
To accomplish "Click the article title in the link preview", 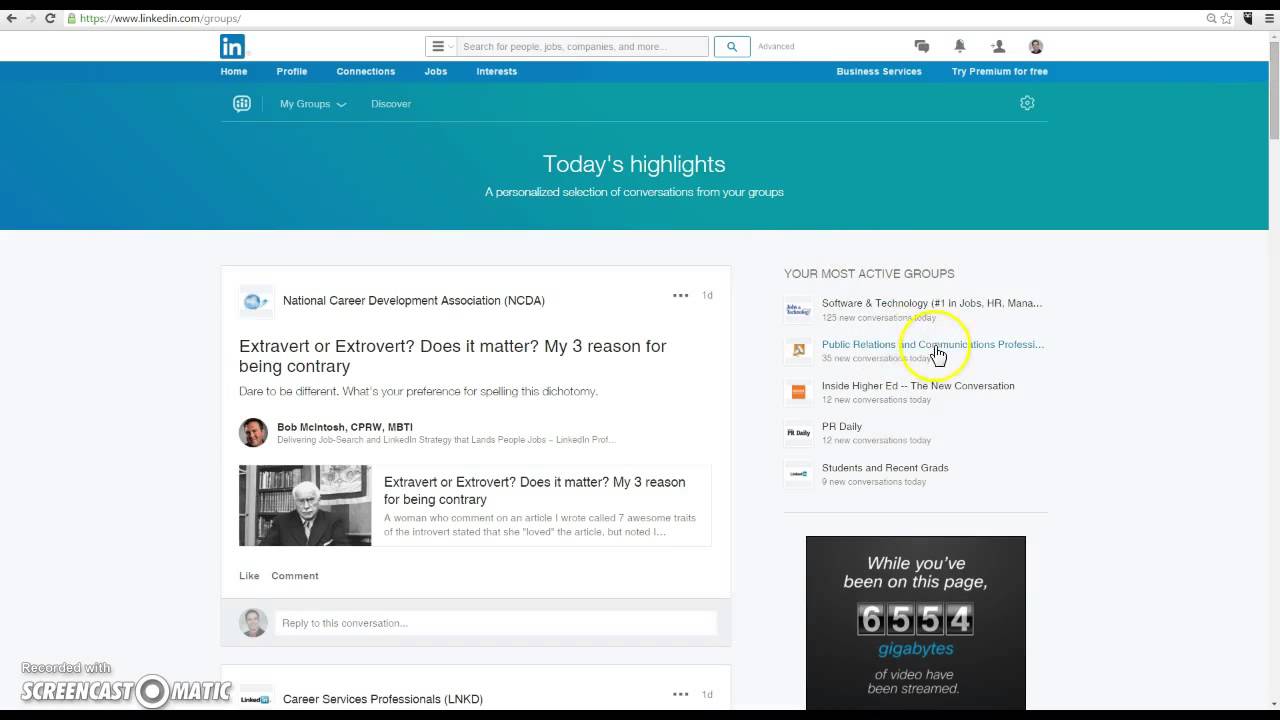I will pos(535,491).
